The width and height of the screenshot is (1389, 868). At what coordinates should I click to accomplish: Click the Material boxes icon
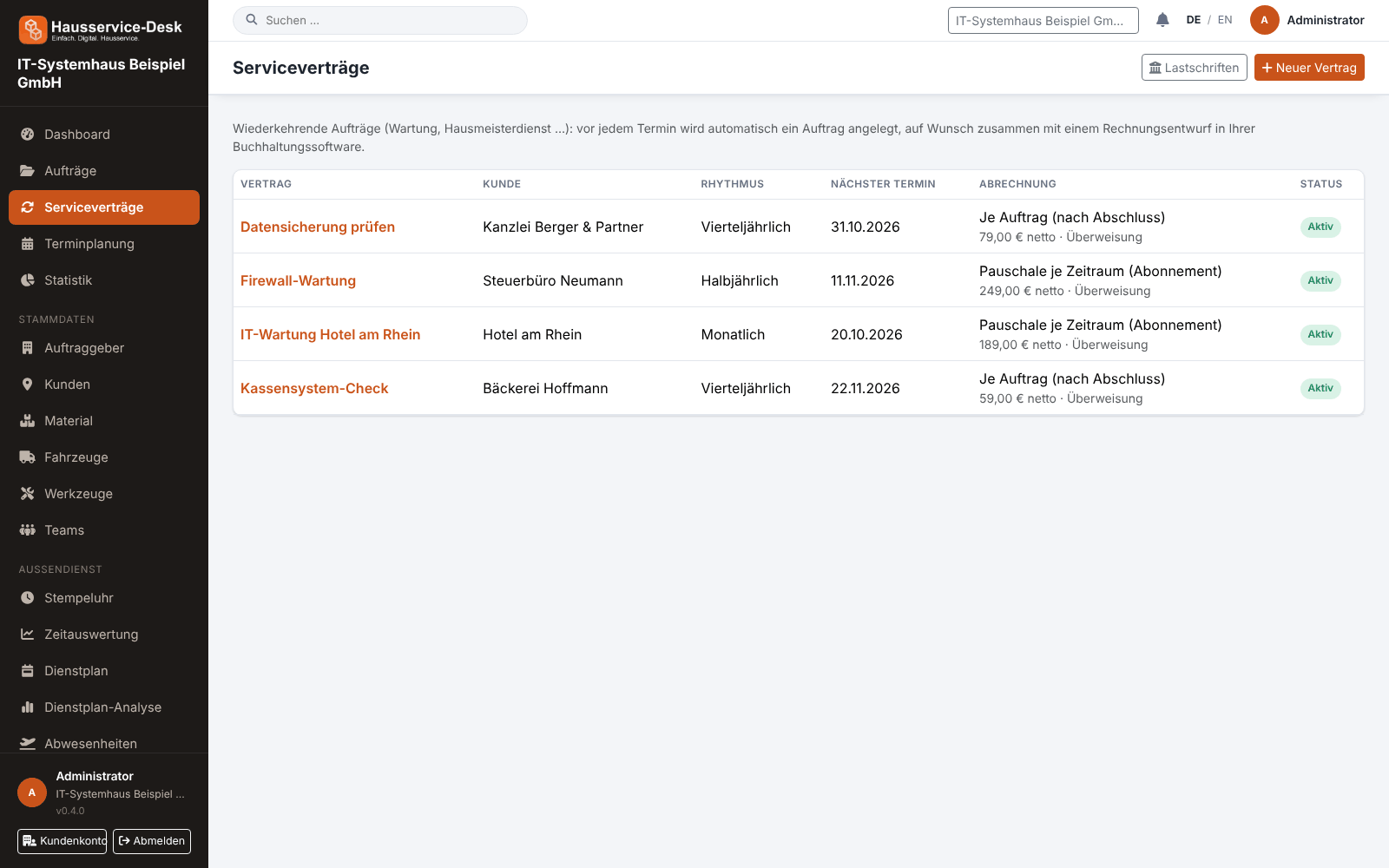28,421
